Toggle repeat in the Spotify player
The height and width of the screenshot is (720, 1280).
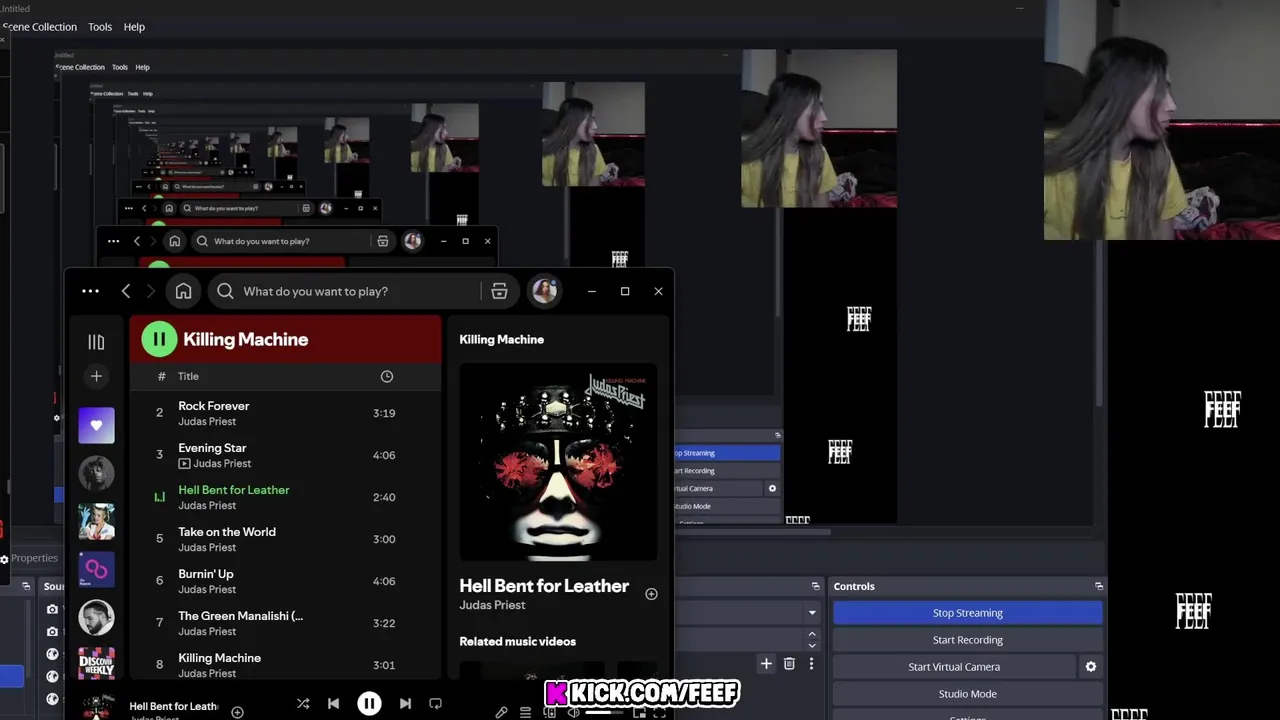point(435,704)
